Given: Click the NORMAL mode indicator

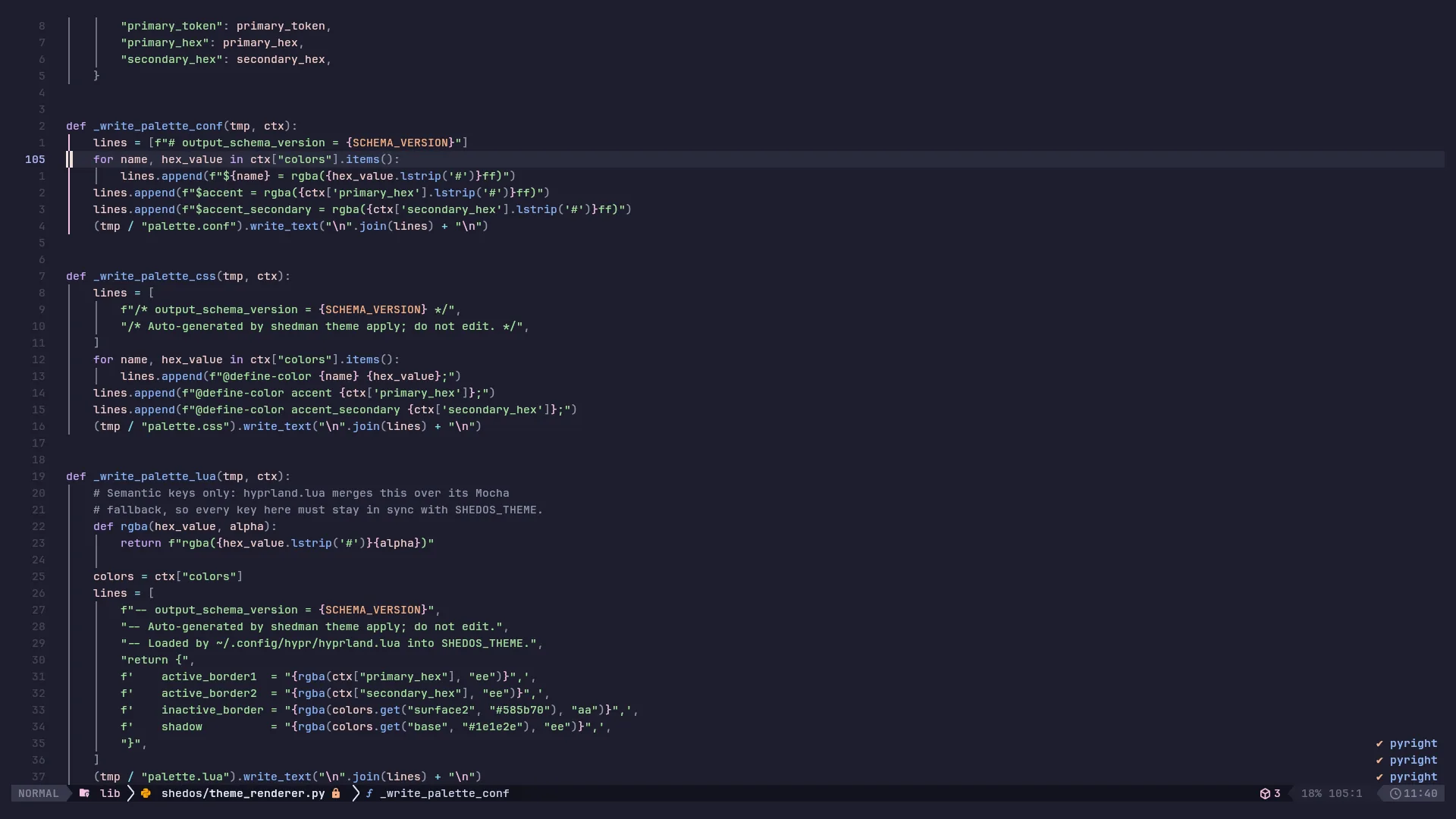Looking at the screenshot, I should 38,793.
